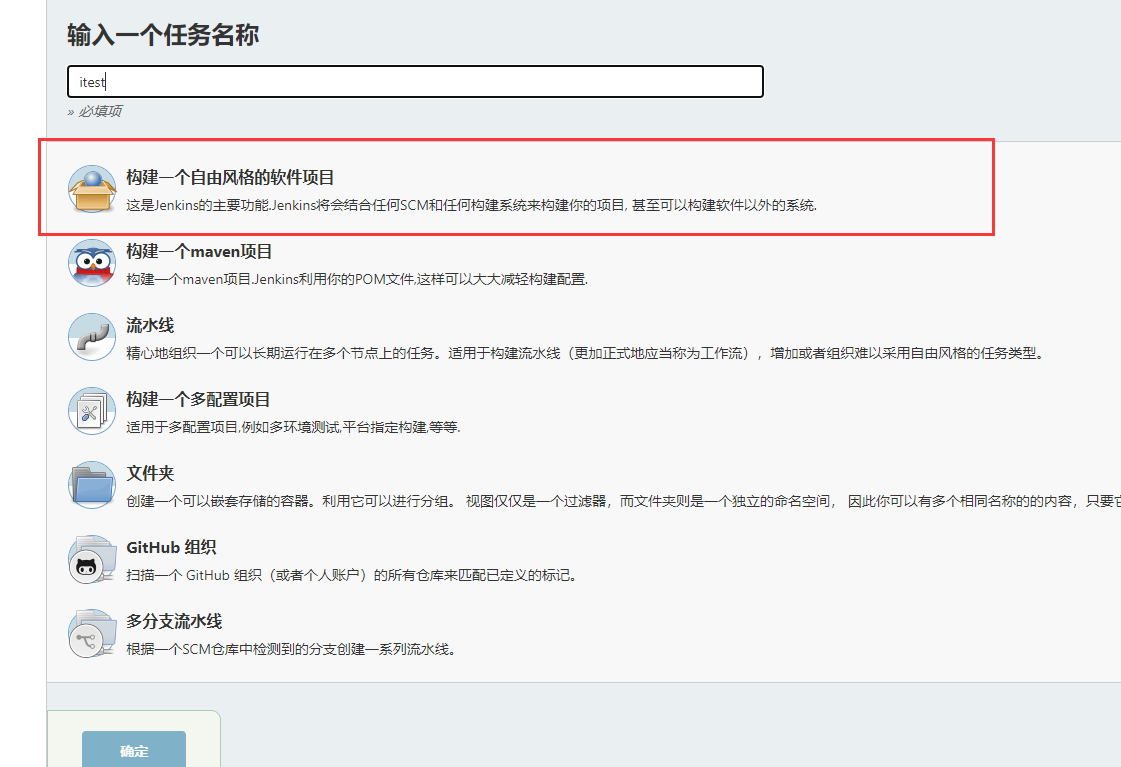Click the GitHub 组织 description about scanning 仓库
The width and height of the screenshot is (1121, 767).
(351, 575)
